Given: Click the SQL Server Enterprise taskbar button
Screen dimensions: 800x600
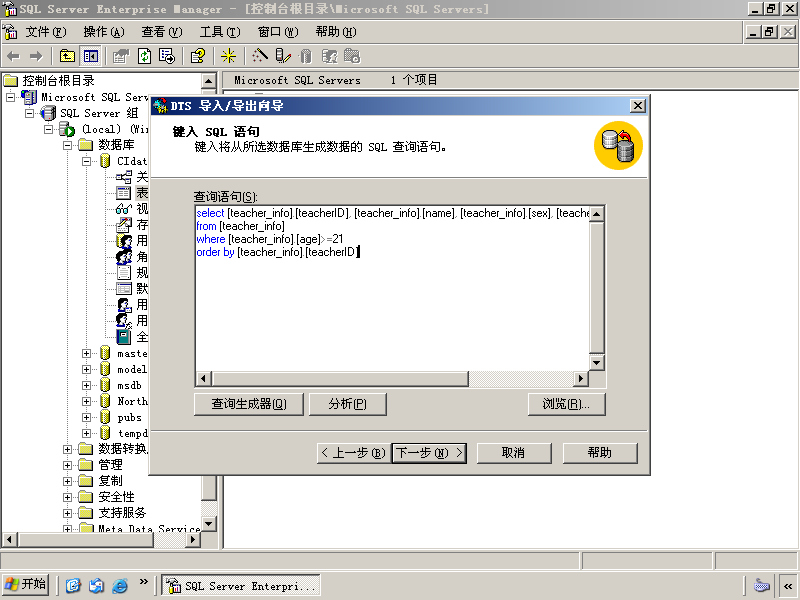Looking at the screenshot, I should pos(241,585).
